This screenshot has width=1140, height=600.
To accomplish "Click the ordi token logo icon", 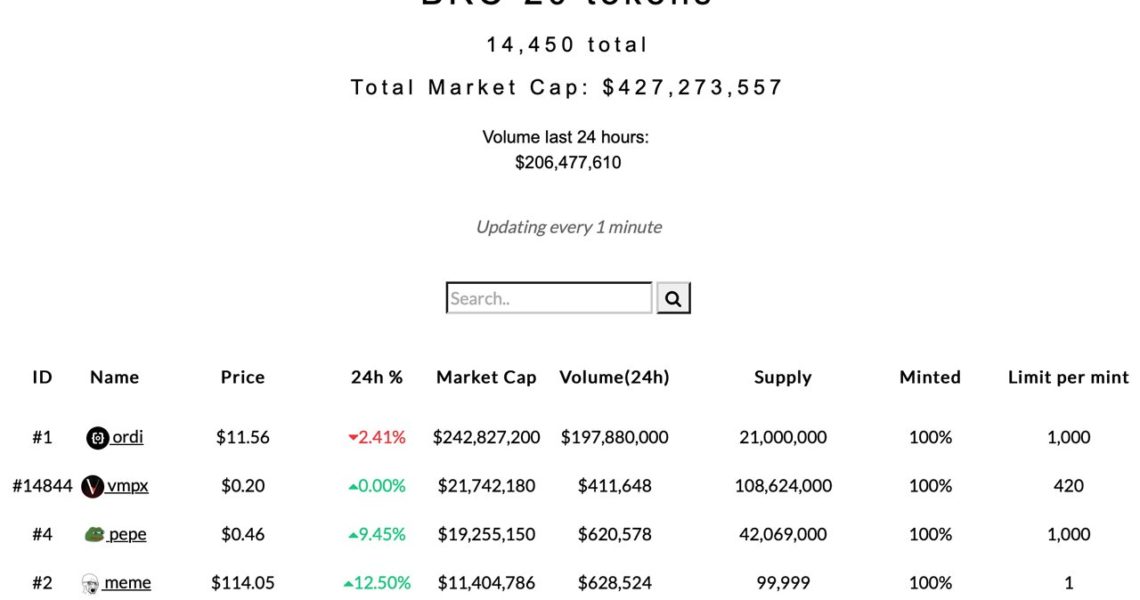I will [97, 438].
